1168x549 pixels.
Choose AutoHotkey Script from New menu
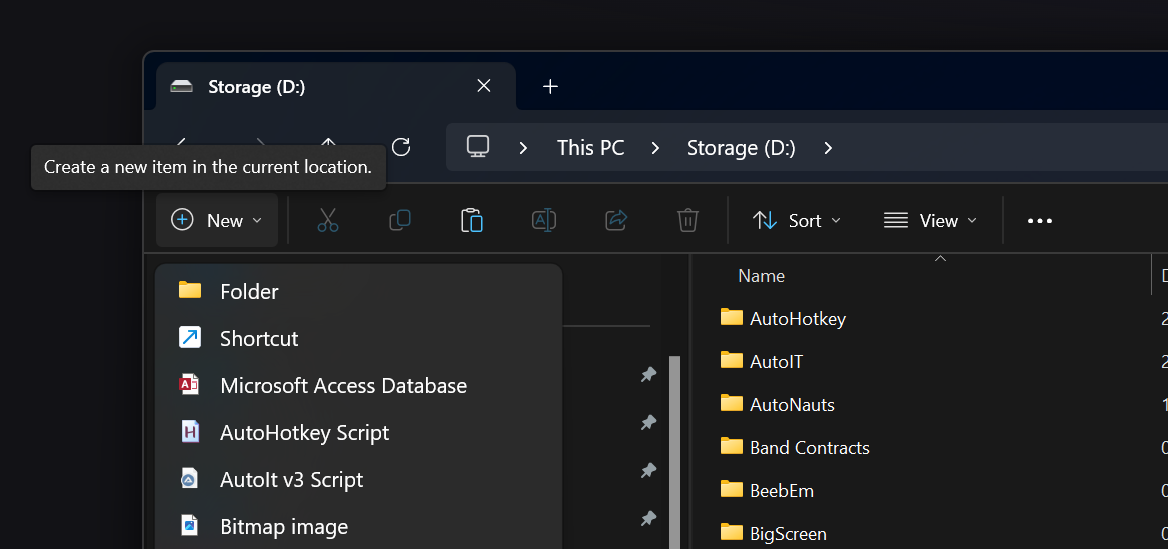click(358, 432)
